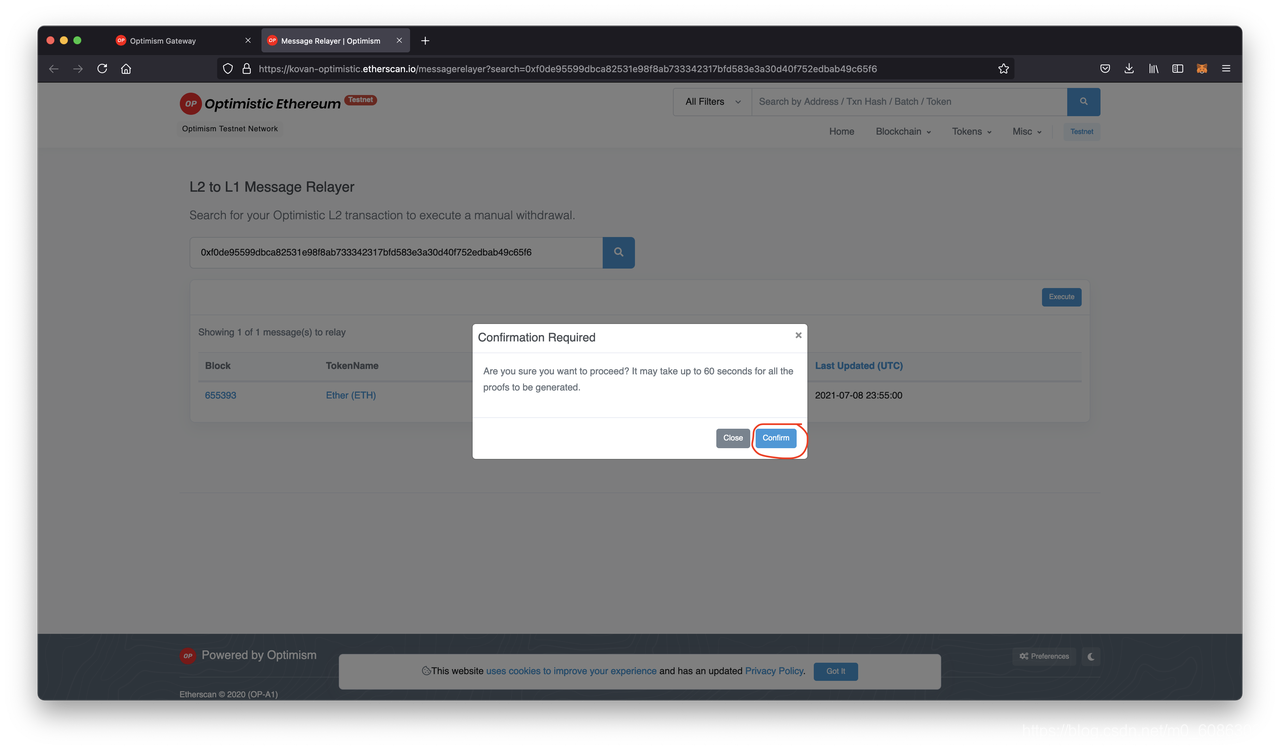
Task: Open the Pocket save icon
Action: 1105,69
